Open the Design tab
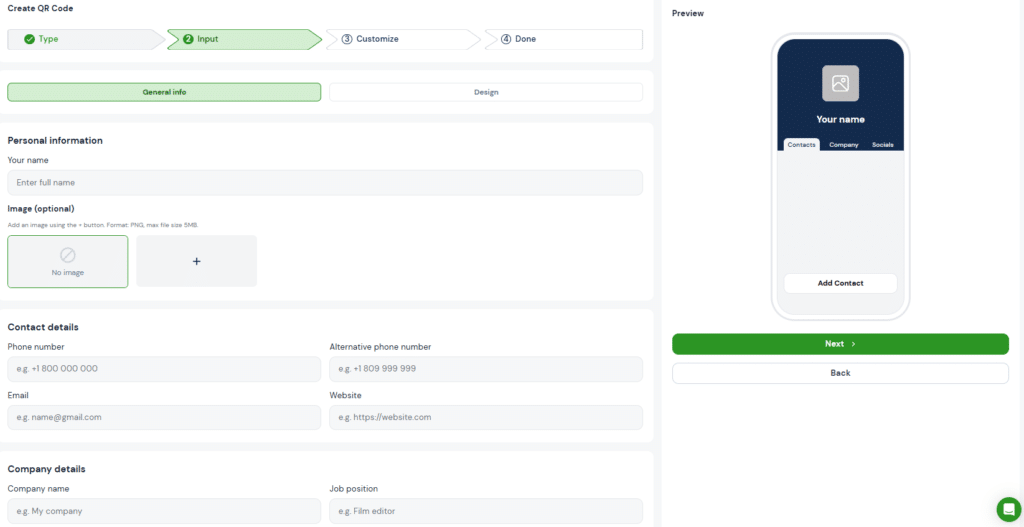Image resolution: width=1024 pixels, height=527 pixels. (486, 92)
